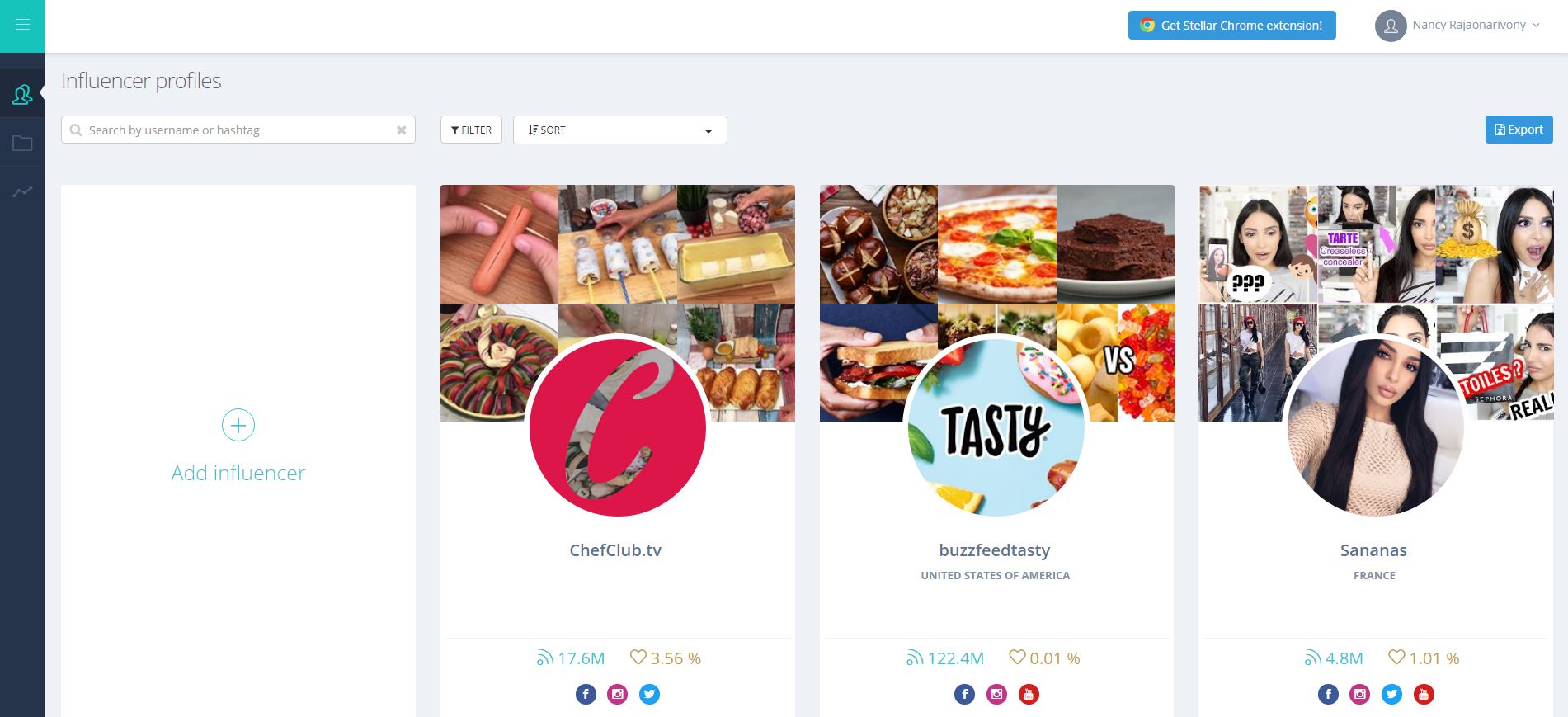1568x717 pixels.
Task: Open the folder icon in the sidebar
Action: 22,144
